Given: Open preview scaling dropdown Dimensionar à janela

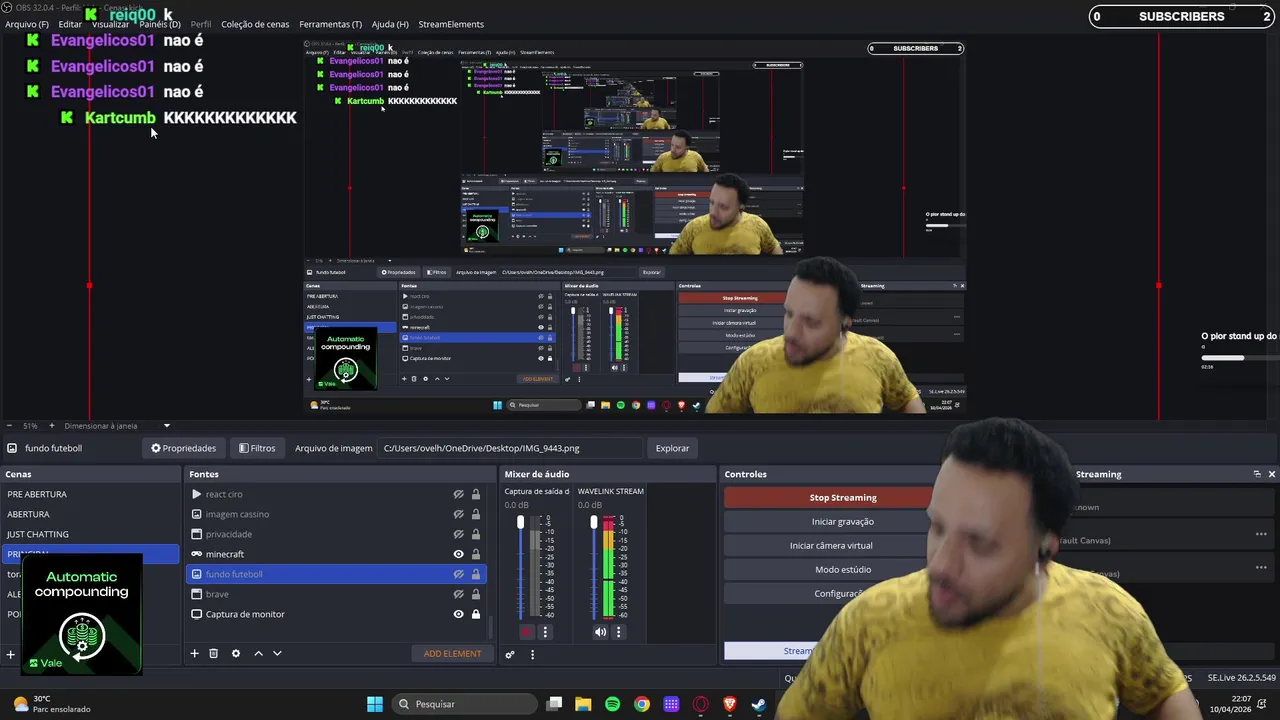Looking at the screenshot, I should pyautogui.click(x=118, y=426).
